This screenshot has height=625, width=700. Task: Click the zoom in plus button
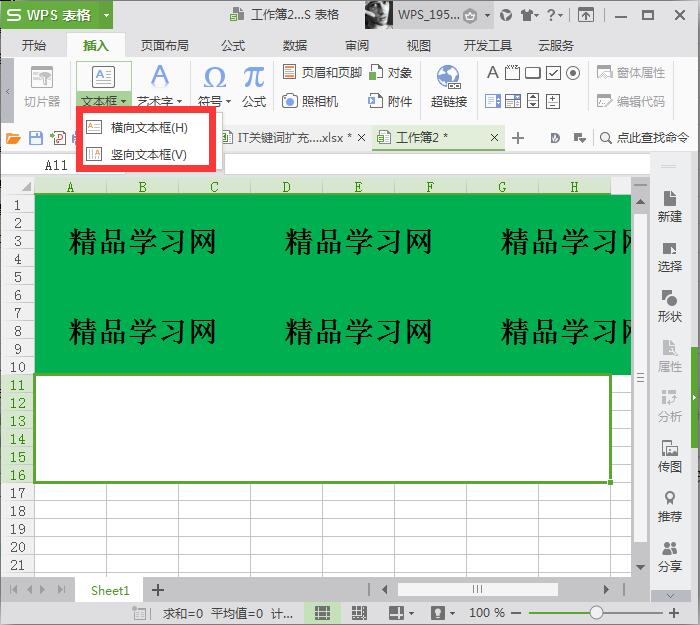point(674,613)
